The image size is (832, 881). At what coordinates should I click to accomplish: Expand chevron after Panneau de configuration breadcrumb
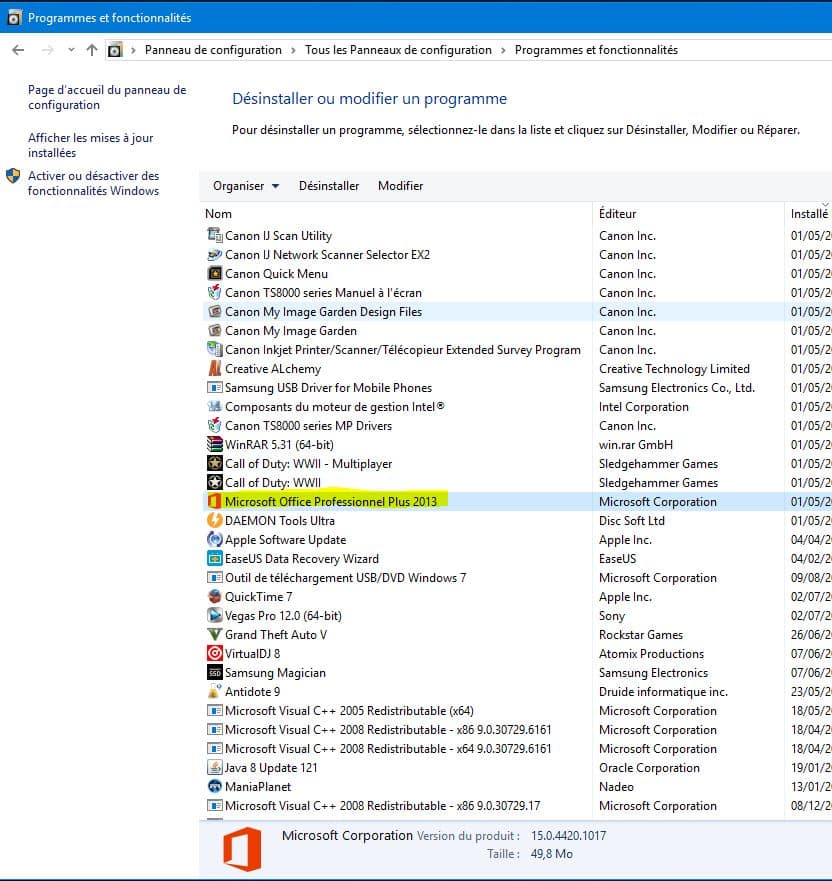coord(293,50)
